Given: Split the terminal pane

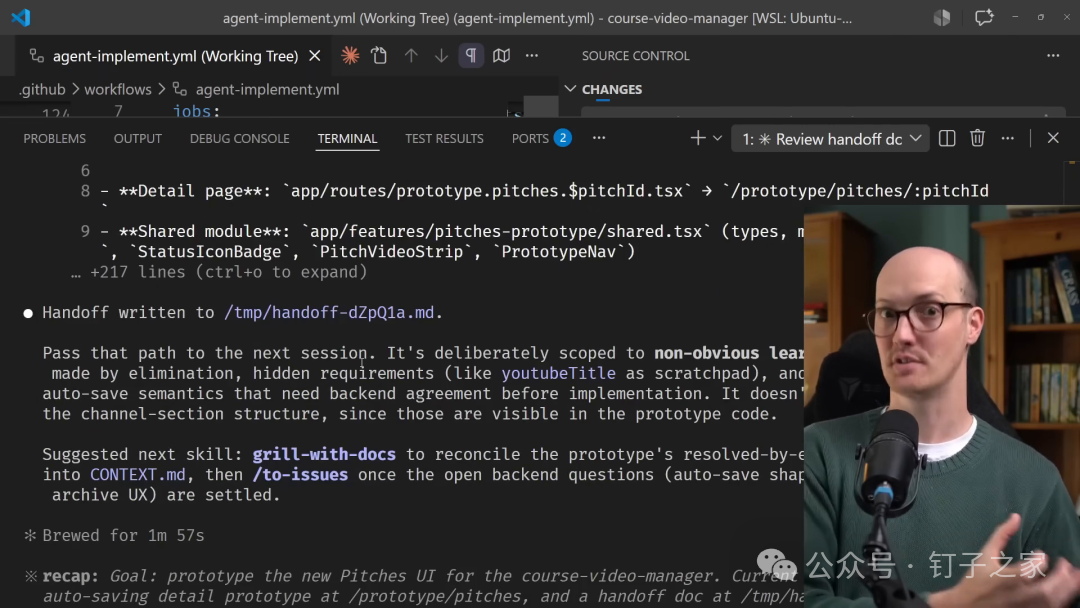Looking at the screenshot, I should click(x=947, y=138).
